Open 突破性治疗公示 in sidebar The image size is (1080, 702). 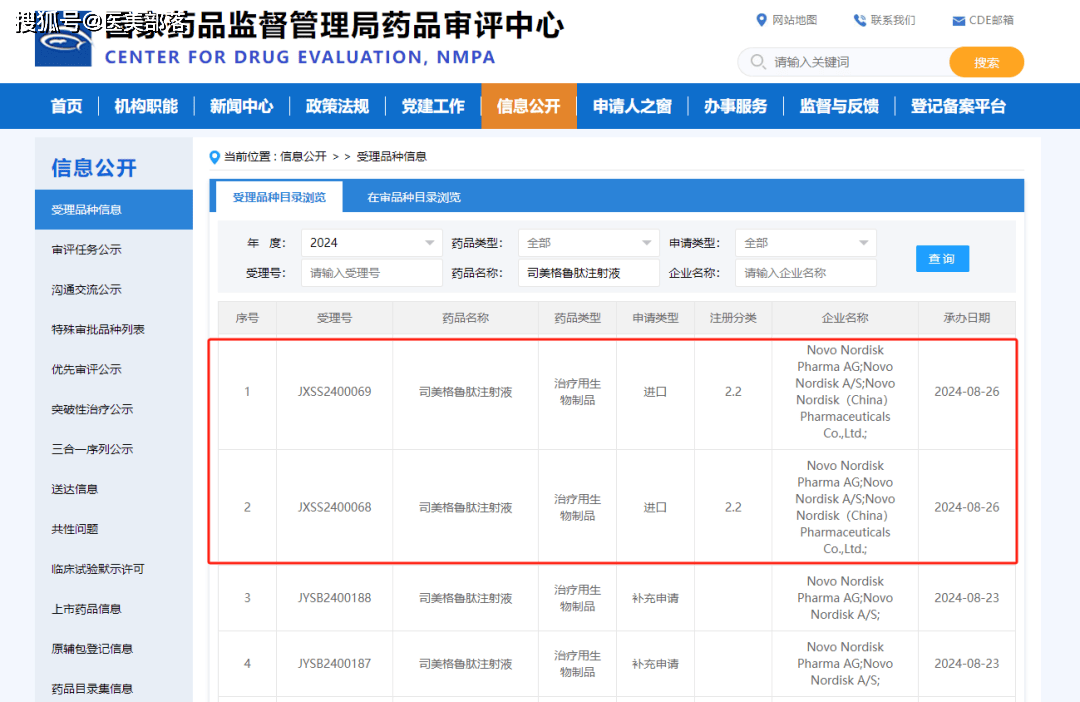pos(92,409)
